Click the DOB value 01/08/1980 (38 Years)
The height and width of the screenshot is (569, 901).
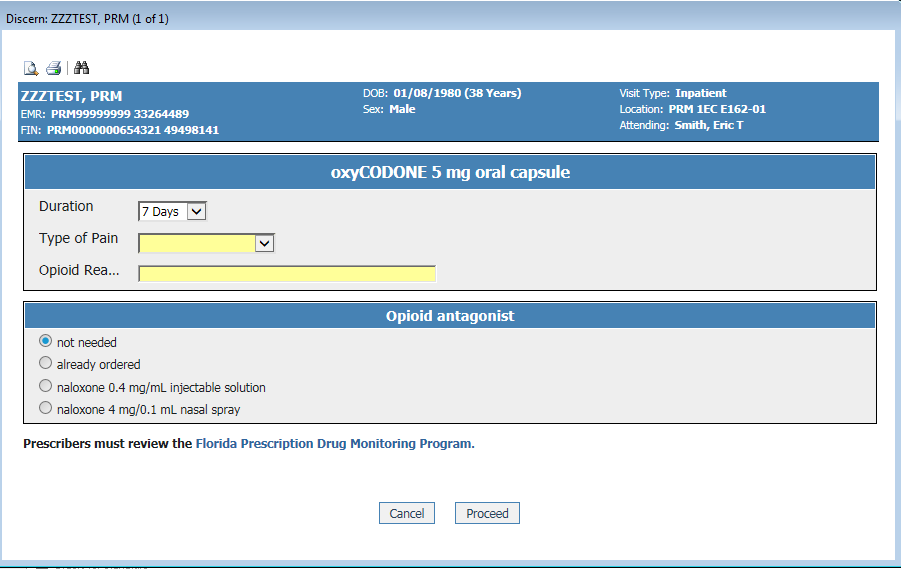[x=457, y=93]
